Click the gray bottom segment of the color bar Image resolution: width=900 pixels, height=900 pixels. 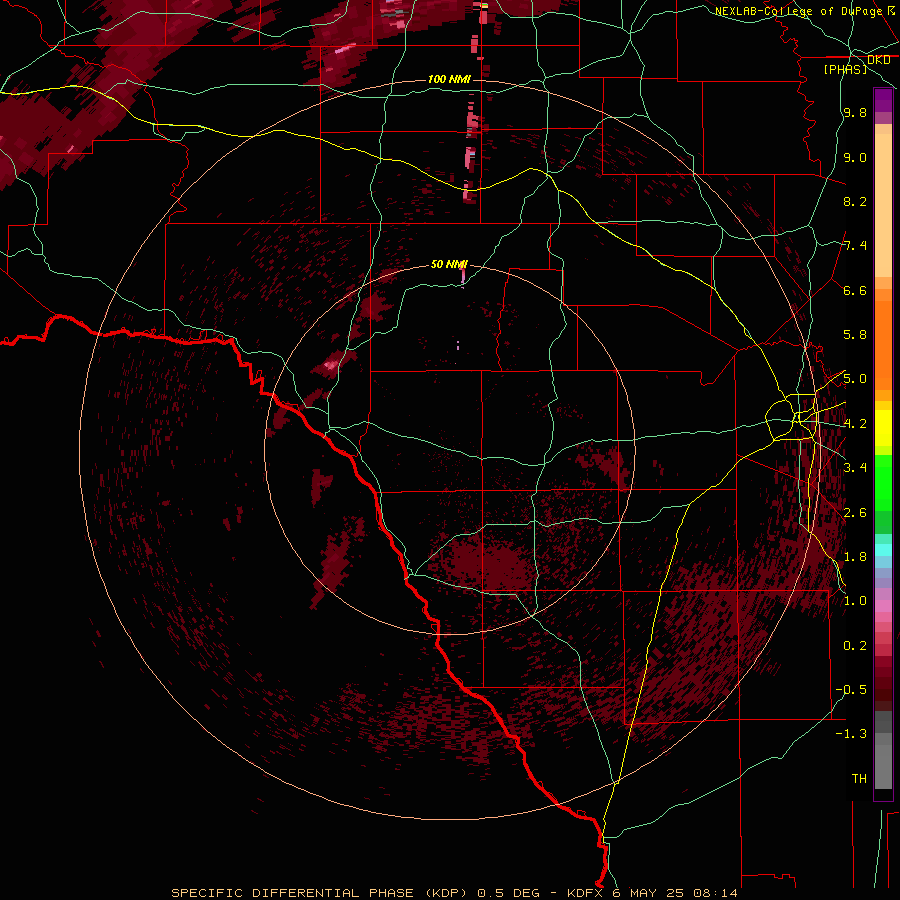883,752
